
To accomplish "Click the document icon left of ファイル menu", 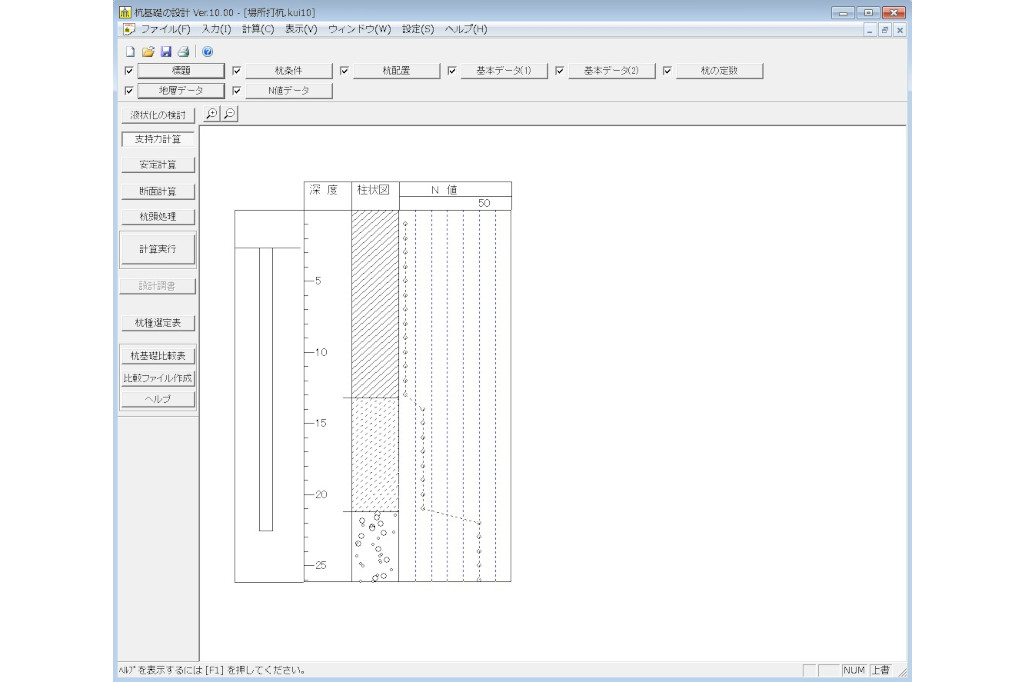I will pos(128,30).
